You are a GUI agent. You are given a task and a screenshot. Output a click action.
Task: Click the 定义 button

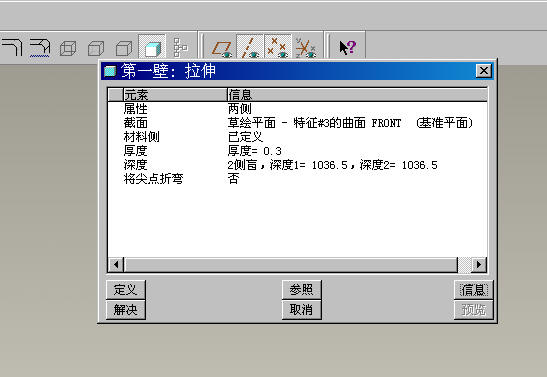[126, 289]
